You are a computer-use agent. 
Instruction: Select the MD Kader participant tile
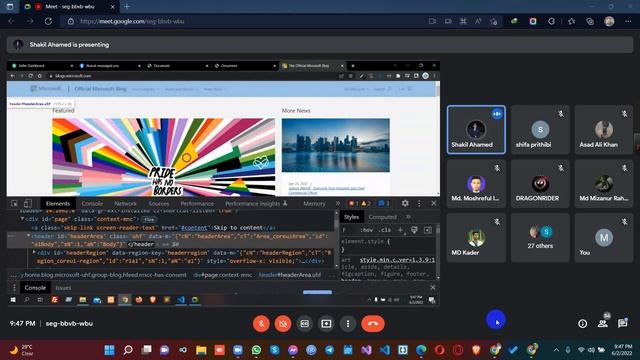(x=476, y=238)
